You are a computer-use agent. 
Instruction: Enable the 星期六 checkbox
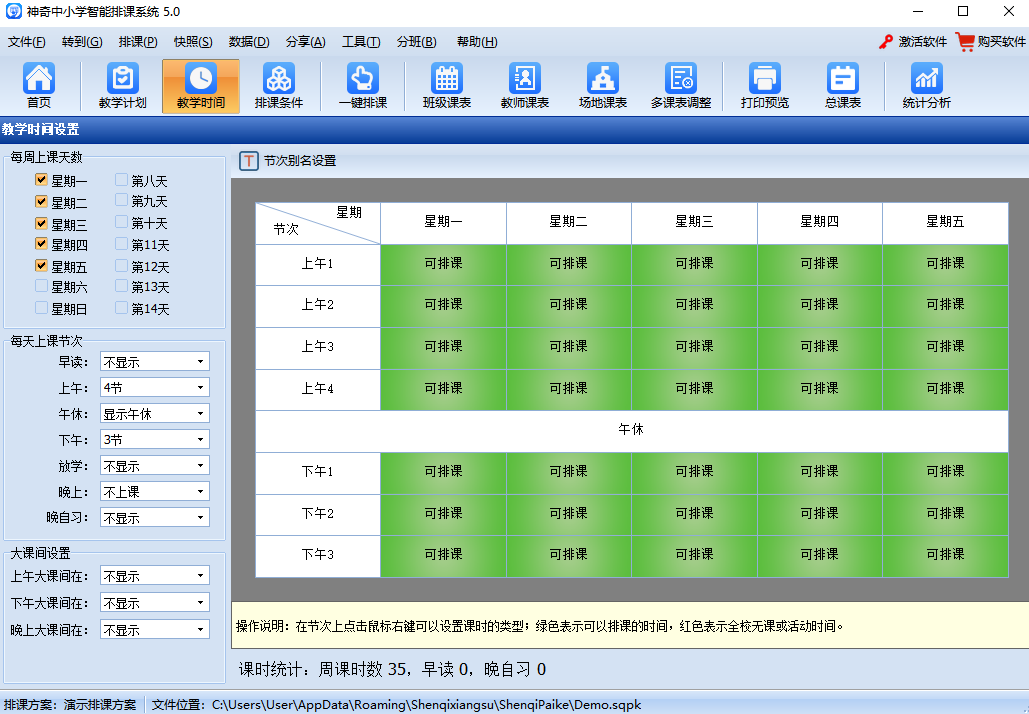pyautogui.click(x=41, y=286)
